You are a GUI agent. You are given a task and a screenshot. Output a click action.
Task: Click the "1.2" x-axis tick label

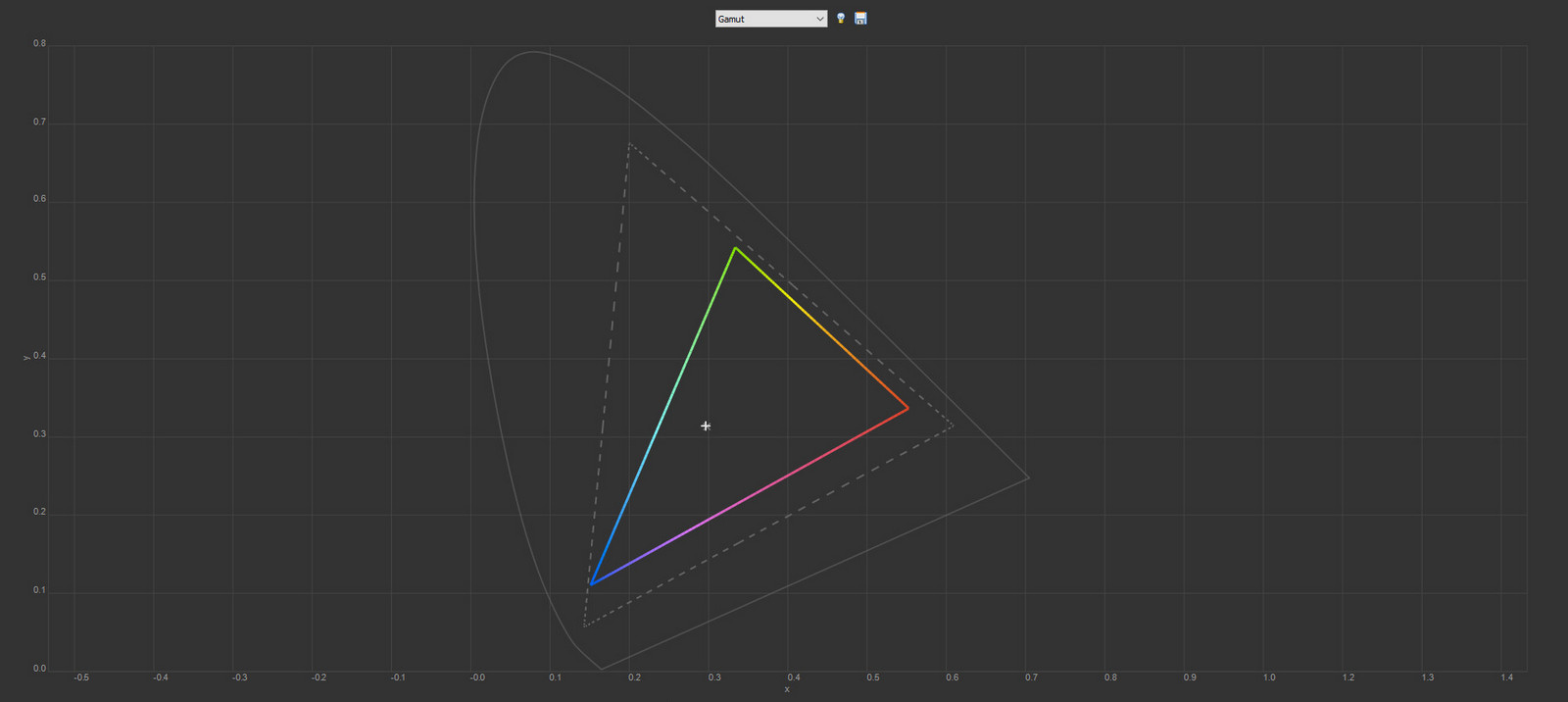click(x=1348, y=677)
